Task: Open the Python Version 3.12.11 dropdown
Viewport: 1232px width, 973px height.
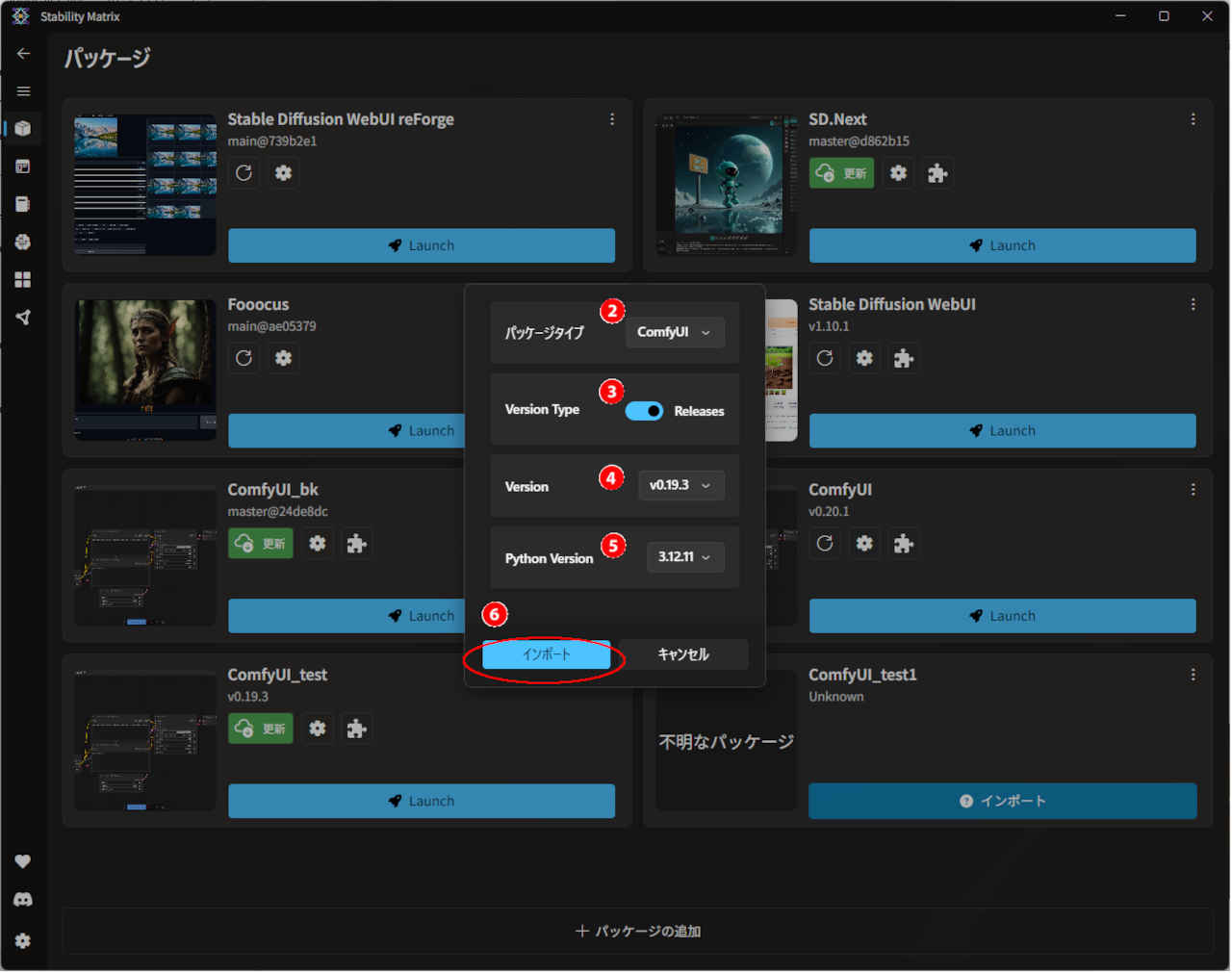Action: tap(685, 557)
